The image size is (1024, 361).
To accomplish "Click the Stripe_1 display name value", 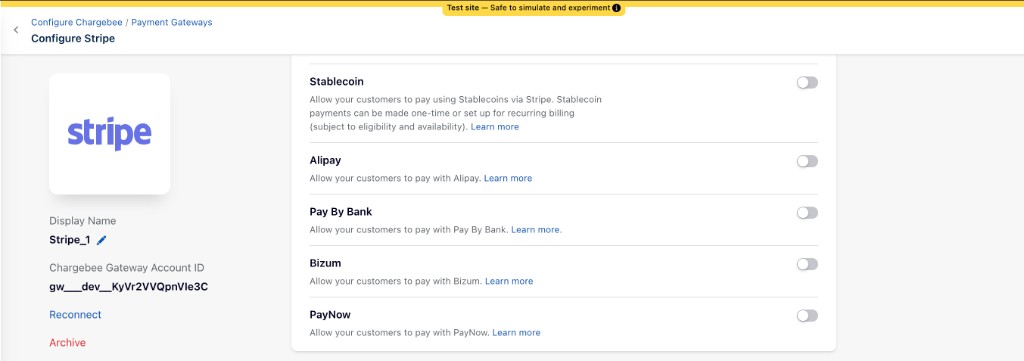I will (70, 240).
